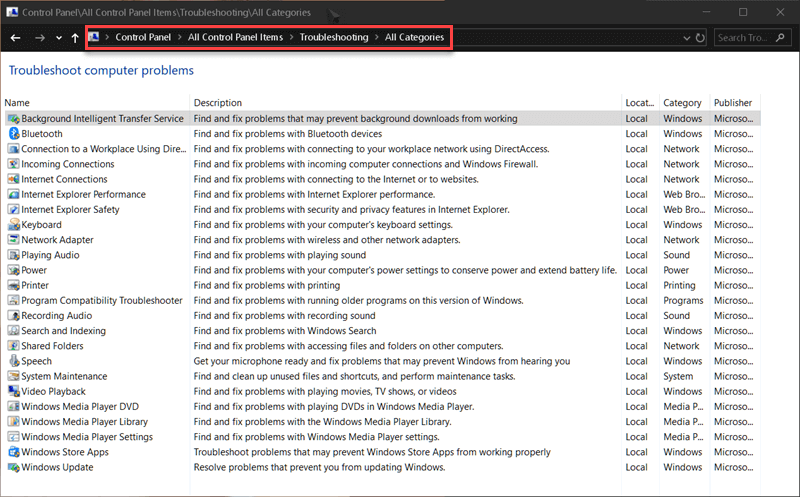Image resolution: width=800 pixels, height=497 pixels.
Task: Navigate to All Control Panel Items breadcrumb
Action: click(x=235, y=37)
